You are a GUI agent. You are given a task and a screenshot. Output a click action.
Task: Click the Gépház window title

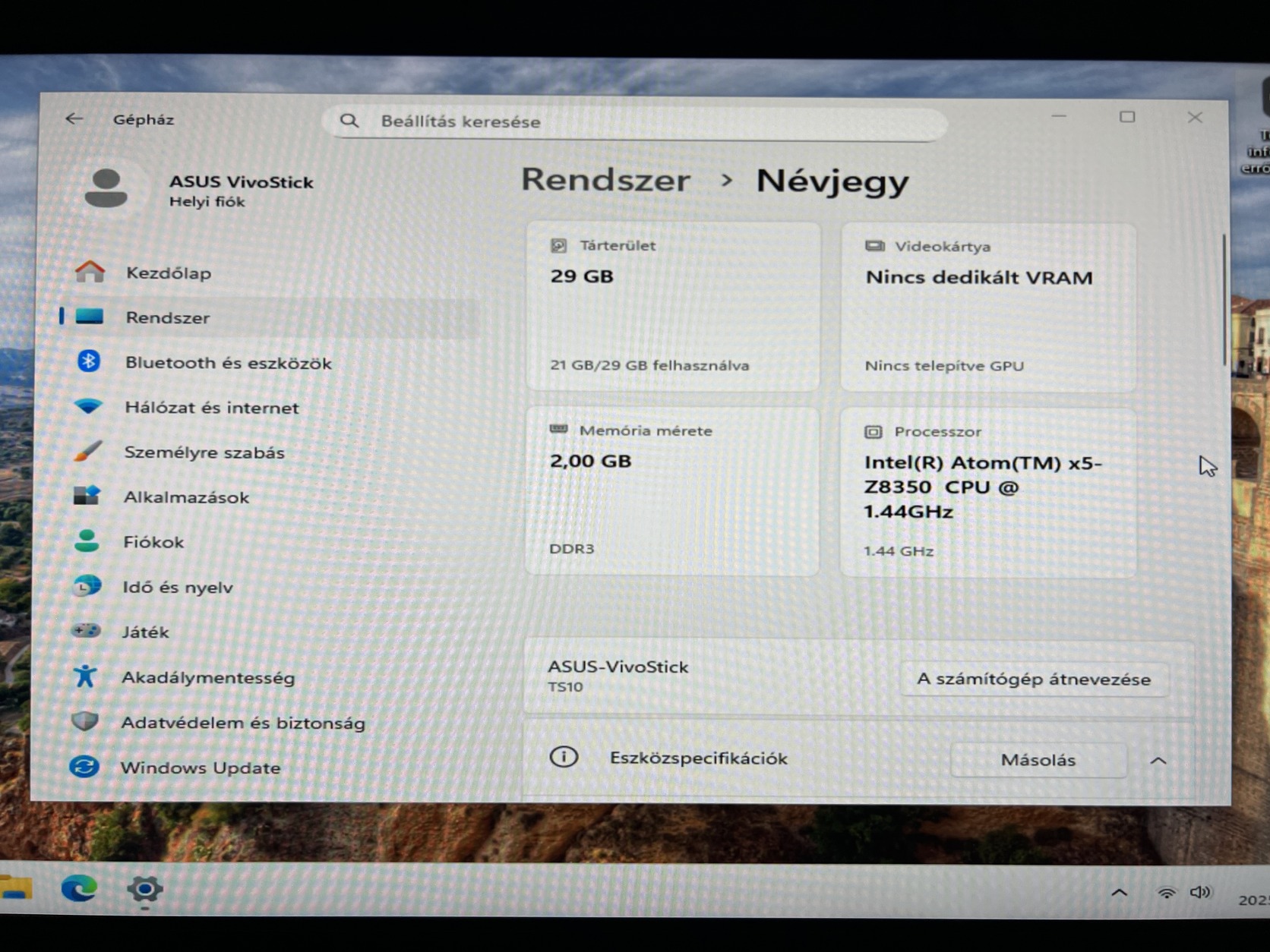click(144, 119)
